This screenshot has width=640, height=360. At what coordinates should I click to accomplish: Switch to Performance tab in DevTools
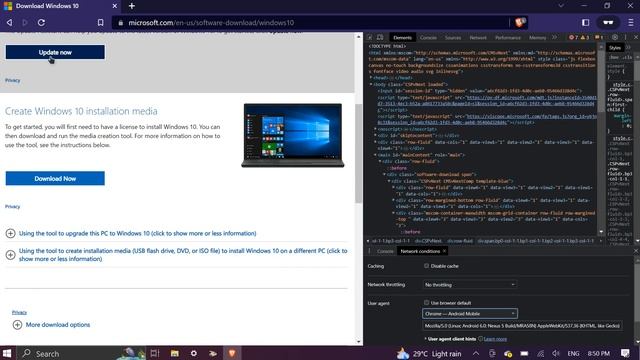tap(508, 38)
